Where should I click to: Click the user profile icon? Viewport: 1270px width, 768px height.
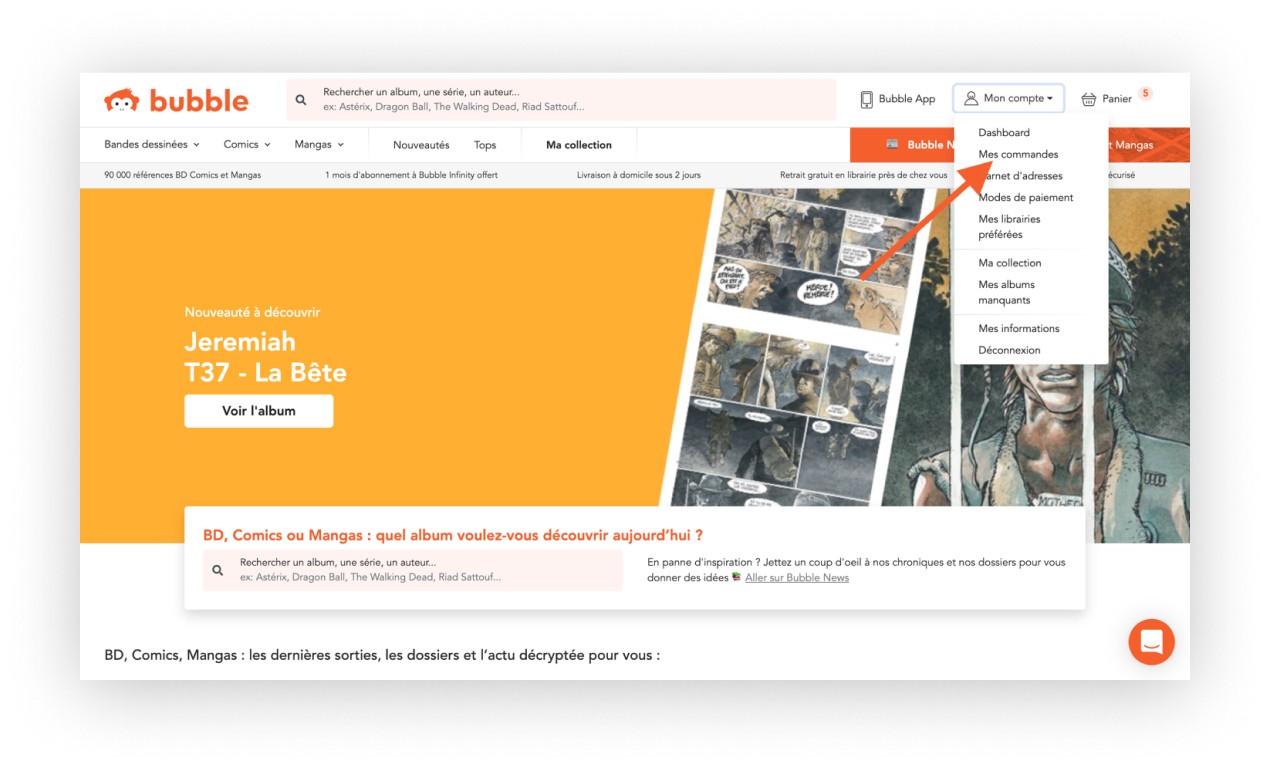tap(971, 98)
